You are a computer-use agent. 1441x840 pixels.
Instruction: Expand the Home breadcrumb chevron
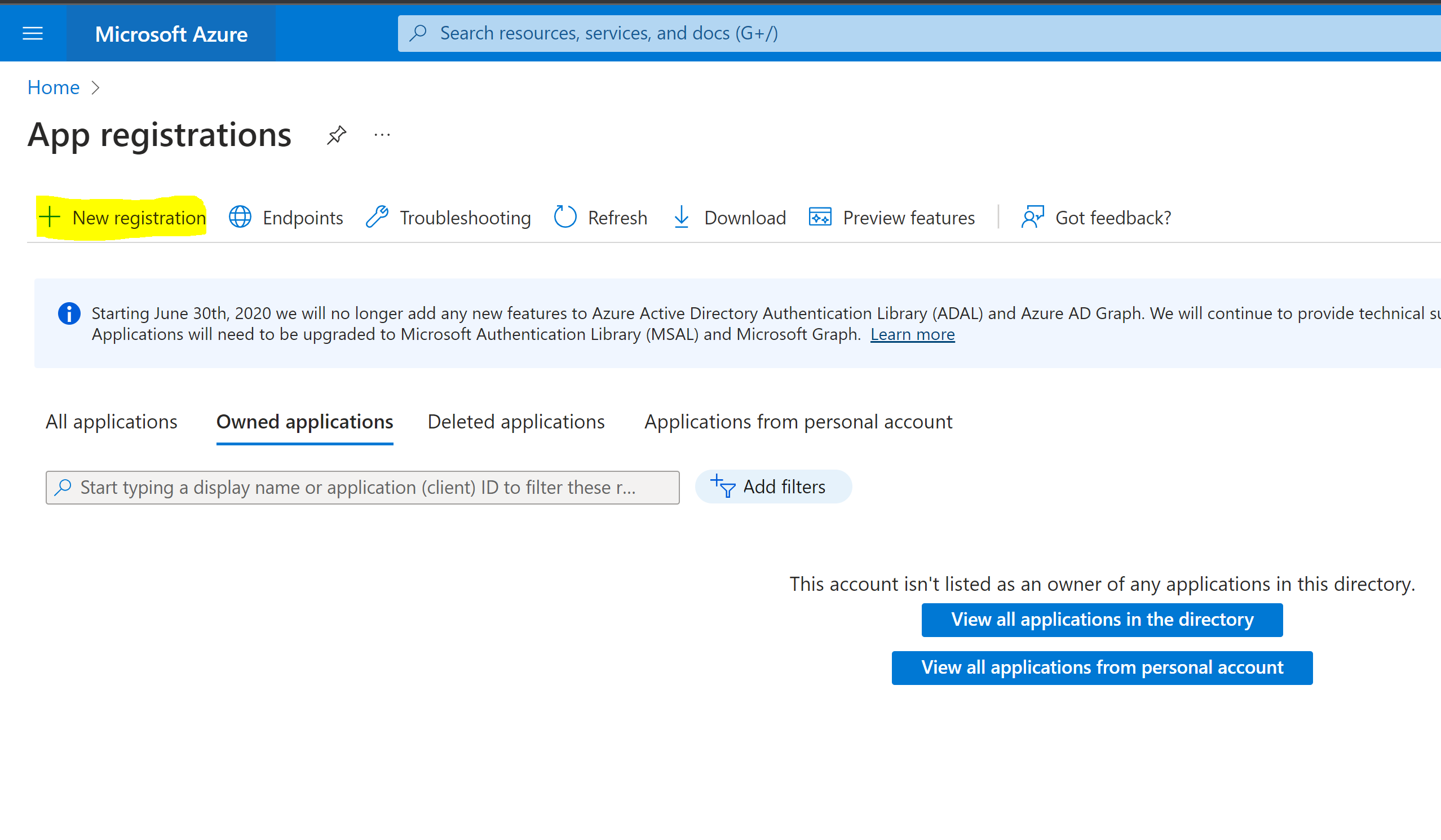click(95, 87)
